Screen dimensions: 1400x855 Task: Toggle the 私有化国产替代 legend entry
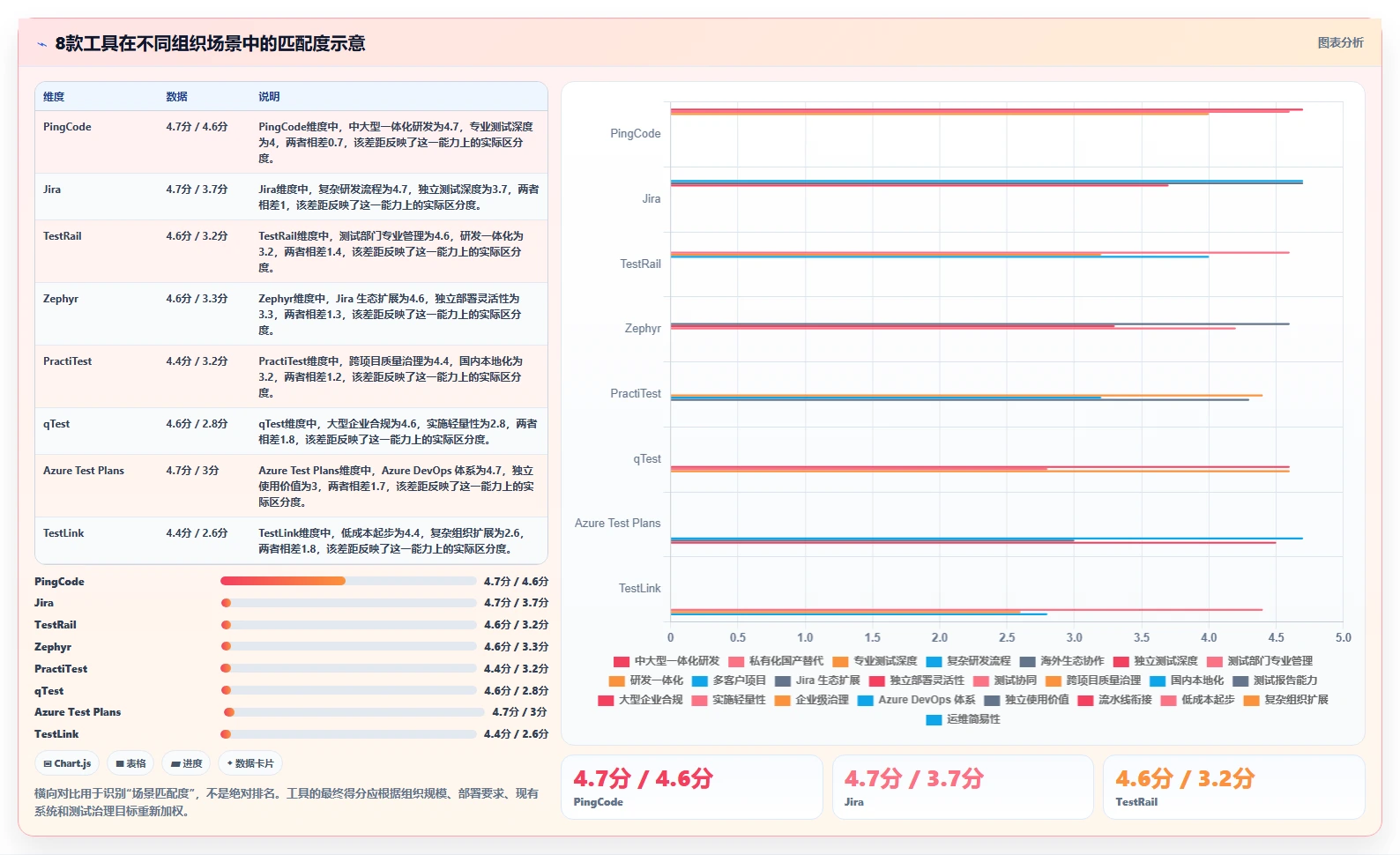coord(776,661)
